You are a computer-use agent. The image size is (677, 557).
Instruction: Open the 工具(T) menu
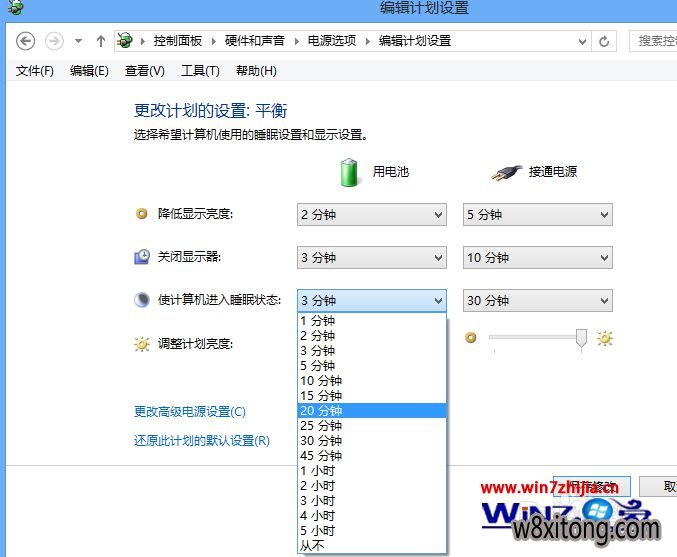(199, 71)
